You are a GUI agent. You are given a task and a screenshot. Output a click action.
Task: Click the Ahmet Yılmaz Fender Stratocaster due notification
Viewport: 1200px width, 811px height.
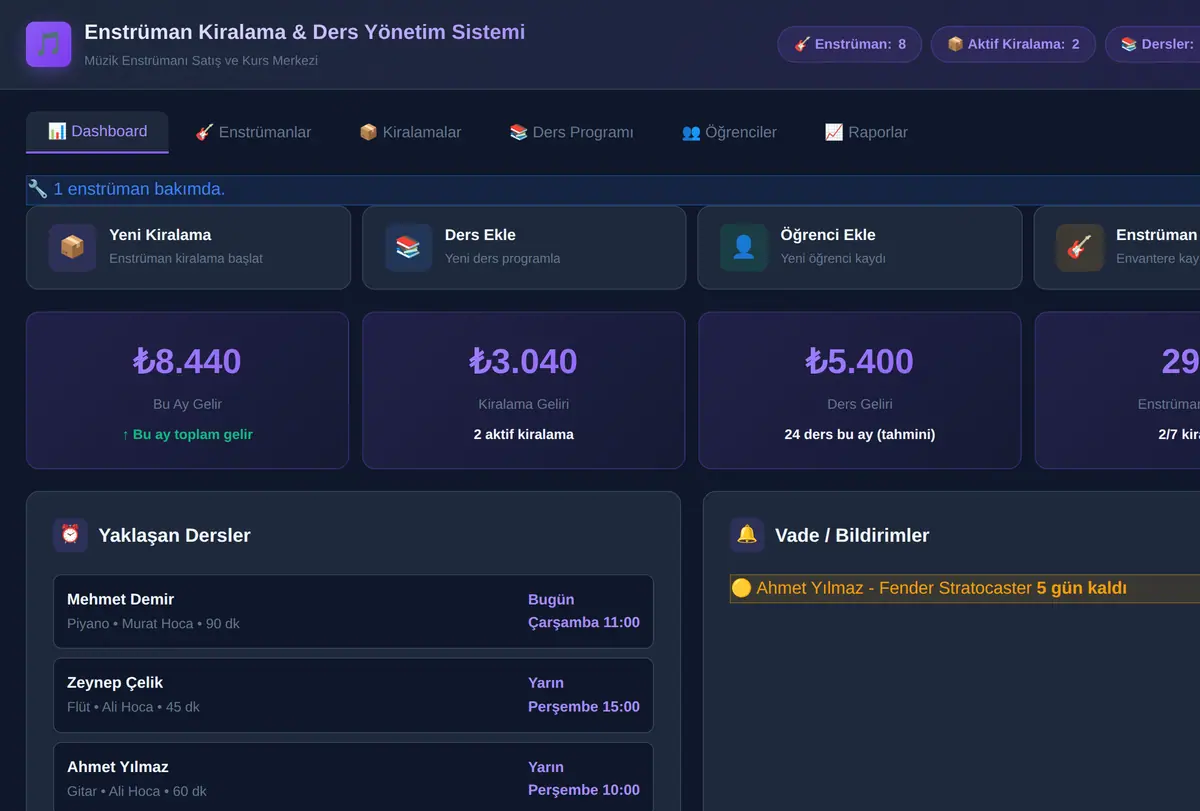(x=965, y=588)
